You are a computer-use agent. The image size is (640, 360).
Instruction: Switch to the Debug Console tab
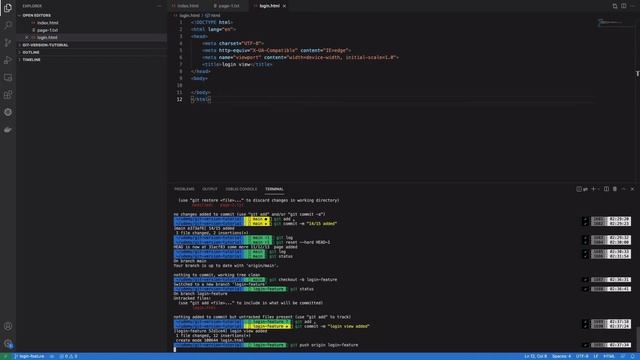click(x=241, y=189)
